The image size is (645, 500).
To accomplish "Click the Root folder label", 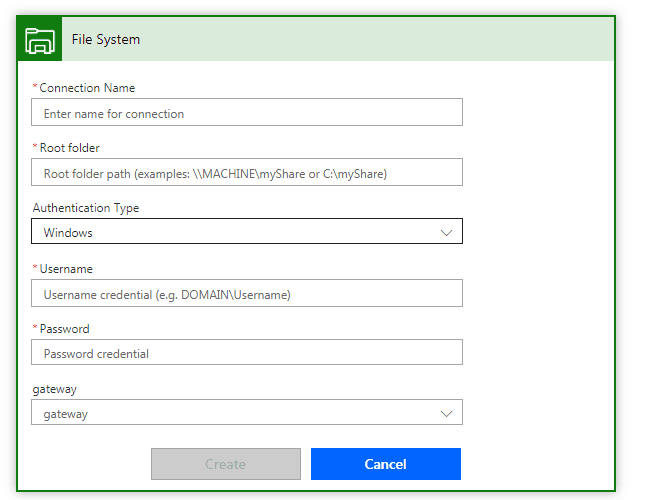I will coord(69,148).
